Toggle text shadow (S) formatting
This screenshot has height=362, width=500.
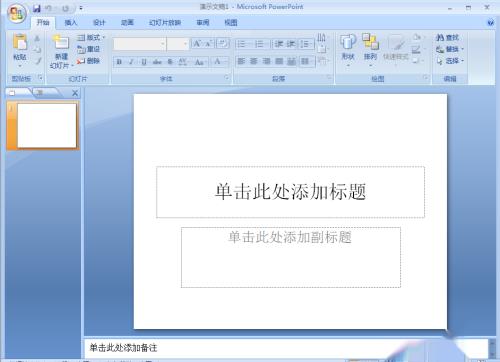tap(170, 62)
